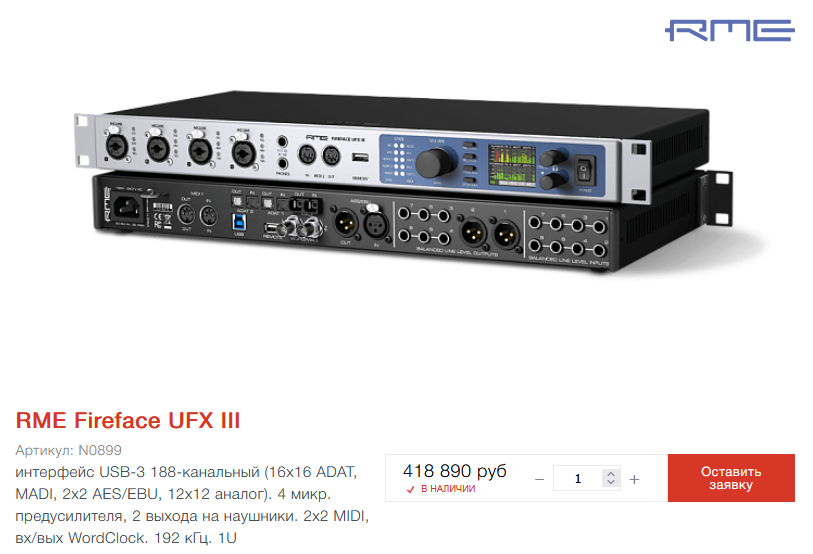
Task: Decrease quantity with the spinner down arrow
Action: 611,483
